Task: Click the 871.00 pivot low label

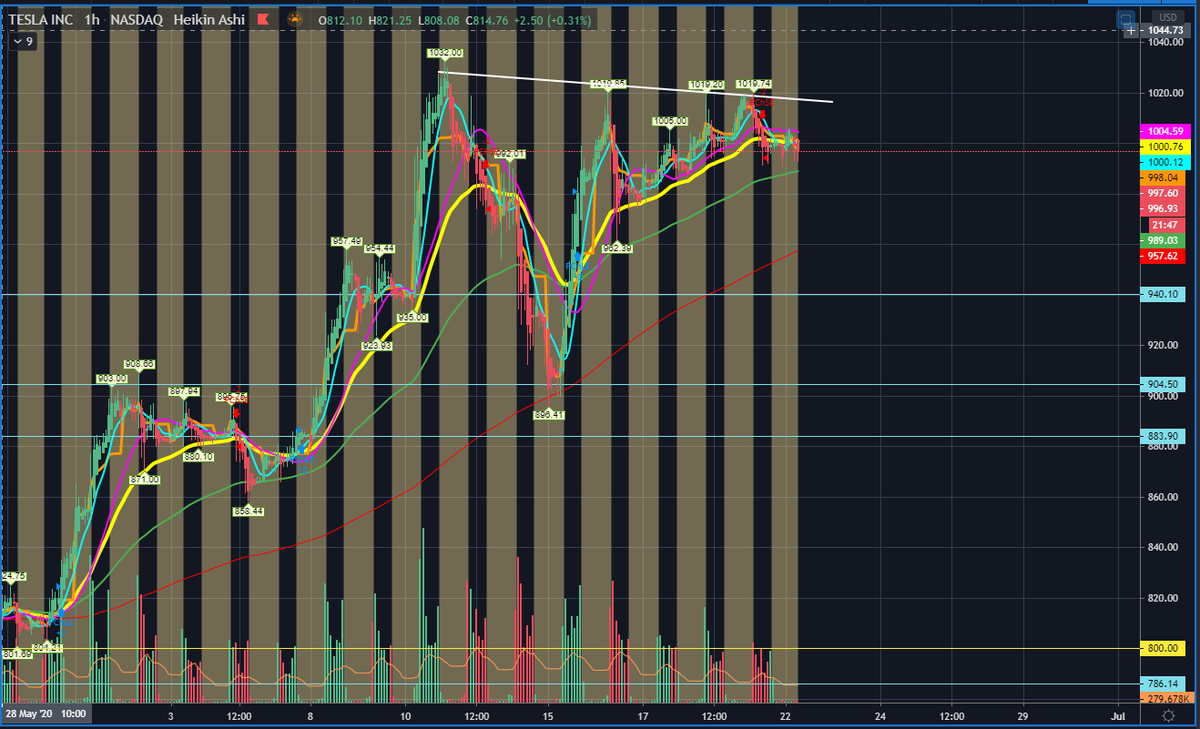Action: click(x=145, y=479)
